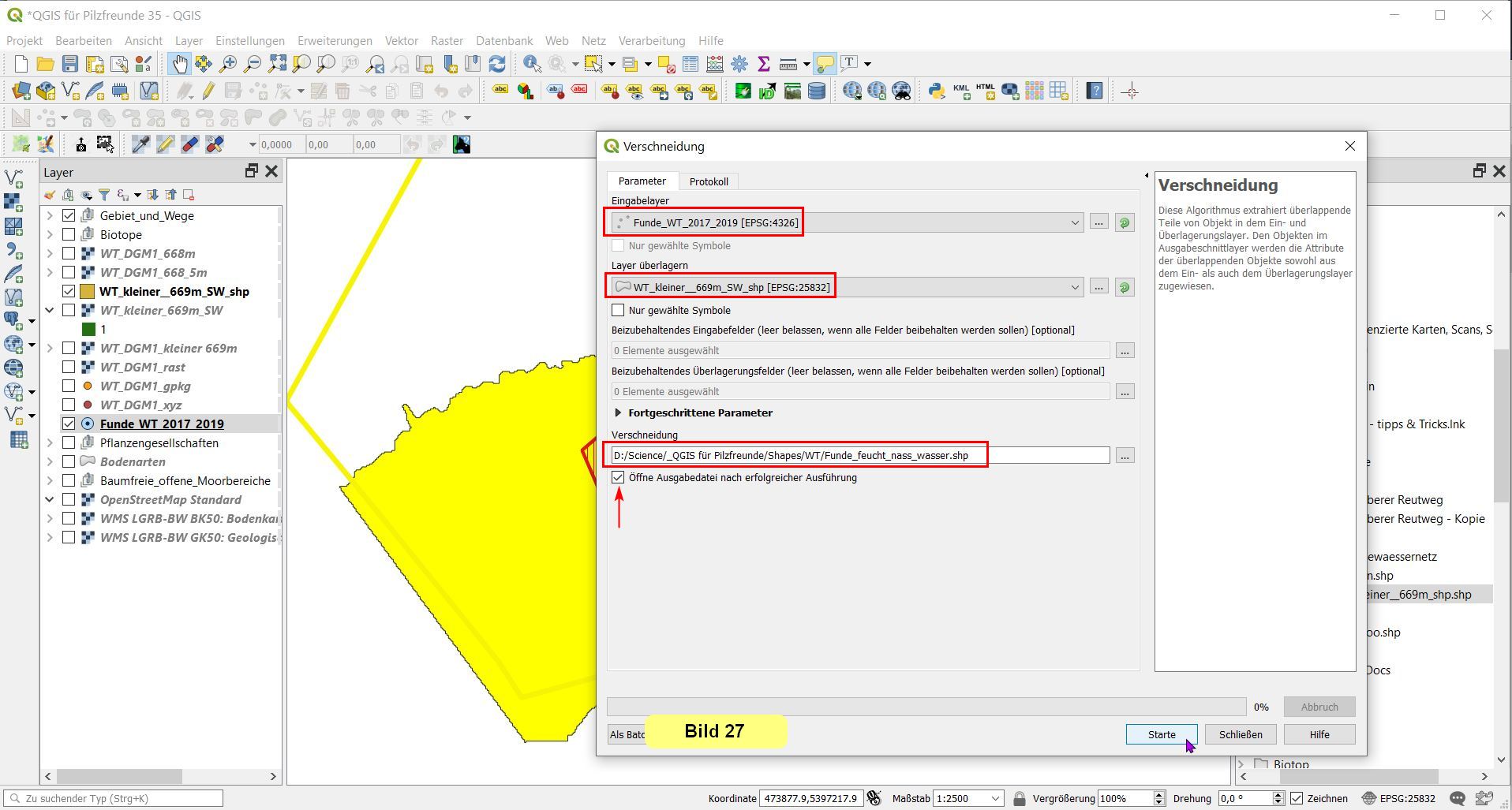This screenshot has height=810, width=1512.
Task: Click the Starte button
Action: [x=1161, y=734]
